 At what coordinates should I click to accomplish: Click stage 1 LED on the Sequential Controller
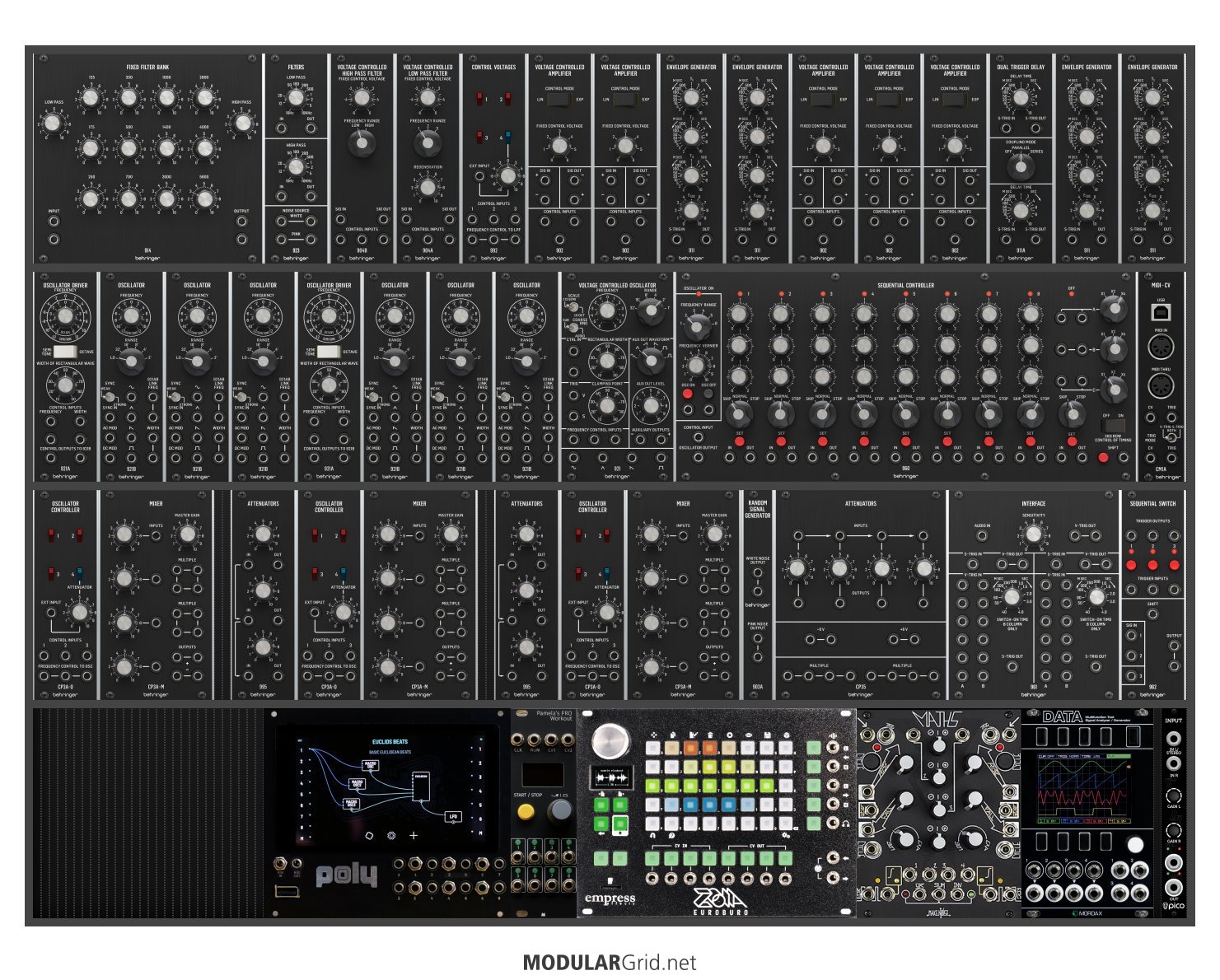pyautogui.click(x=739, y=294)
